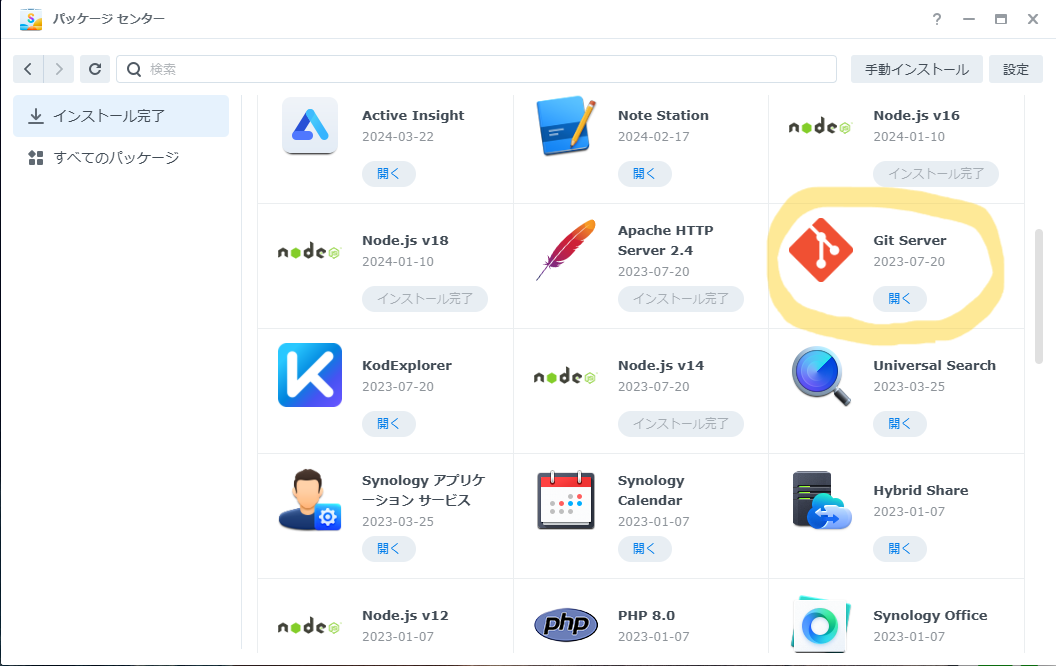
Task: Click the Node.js v14 インストール完了 button
Action: coord(681,424)
